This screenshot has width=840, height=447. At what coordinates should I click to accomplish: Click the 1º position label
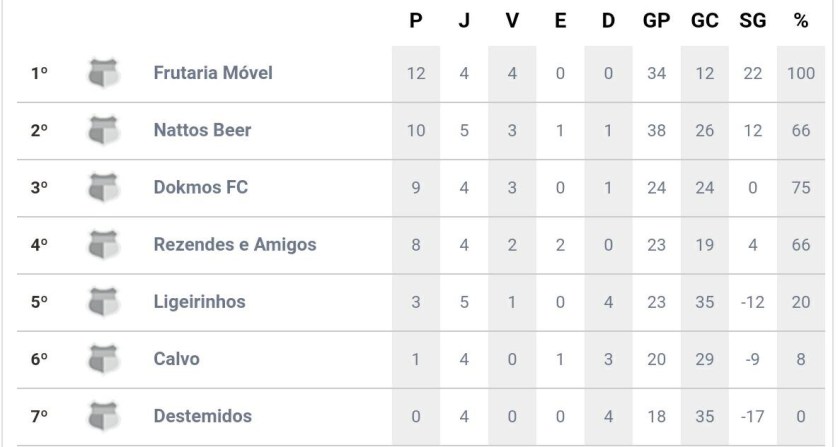(39, 73)
